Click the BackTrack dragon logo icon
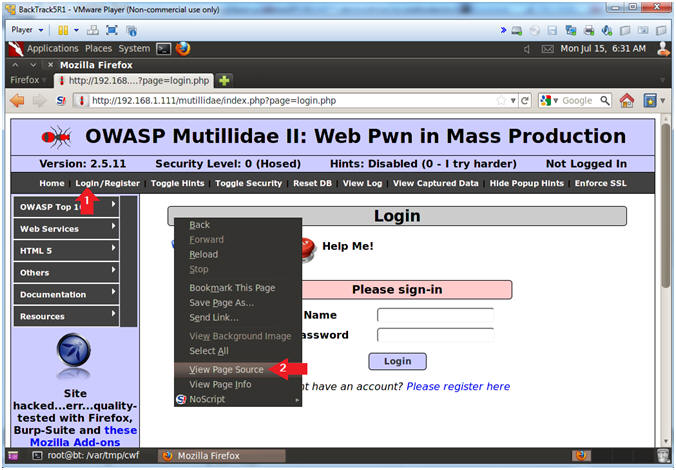676x470 pixels. coord(16,49)
